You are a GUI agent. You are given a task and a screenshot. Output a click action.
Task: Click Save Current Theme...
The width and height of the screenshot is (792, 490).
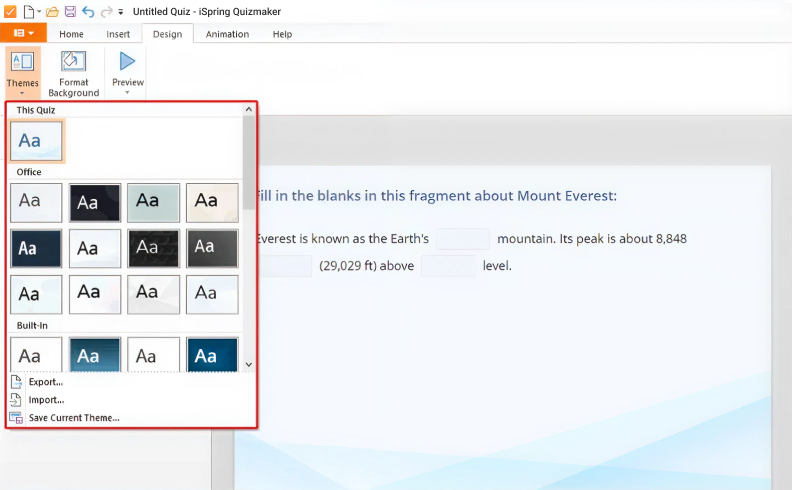click(x=74, y=418)
